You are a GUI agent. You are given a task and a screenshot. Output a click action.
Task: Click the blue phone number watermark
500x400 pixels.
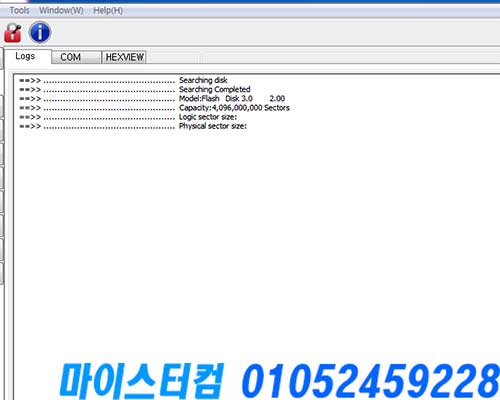(371, 381)
